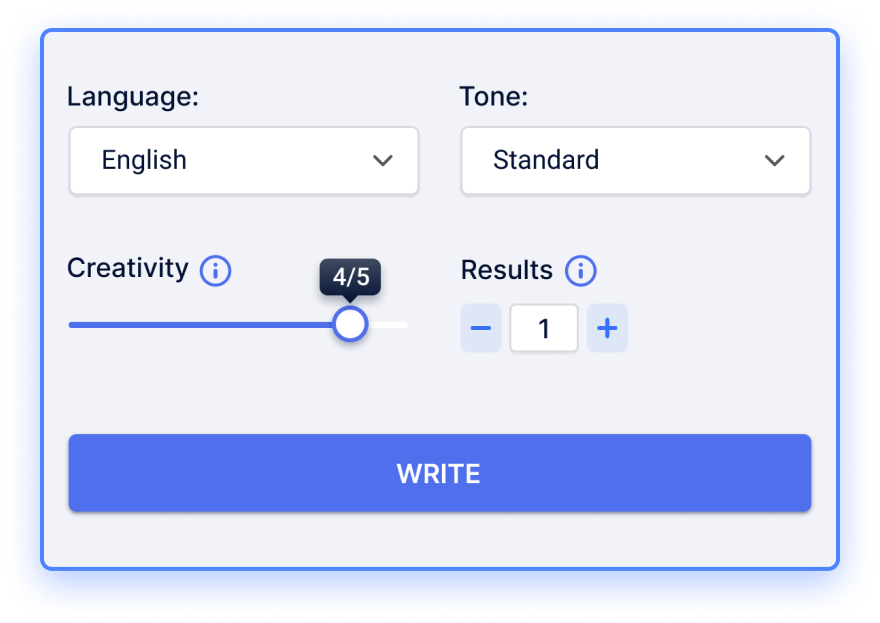Viewport: 880px width, 623px height.
Task: Click the Creativity slider handle
Action: pos(350,324)
